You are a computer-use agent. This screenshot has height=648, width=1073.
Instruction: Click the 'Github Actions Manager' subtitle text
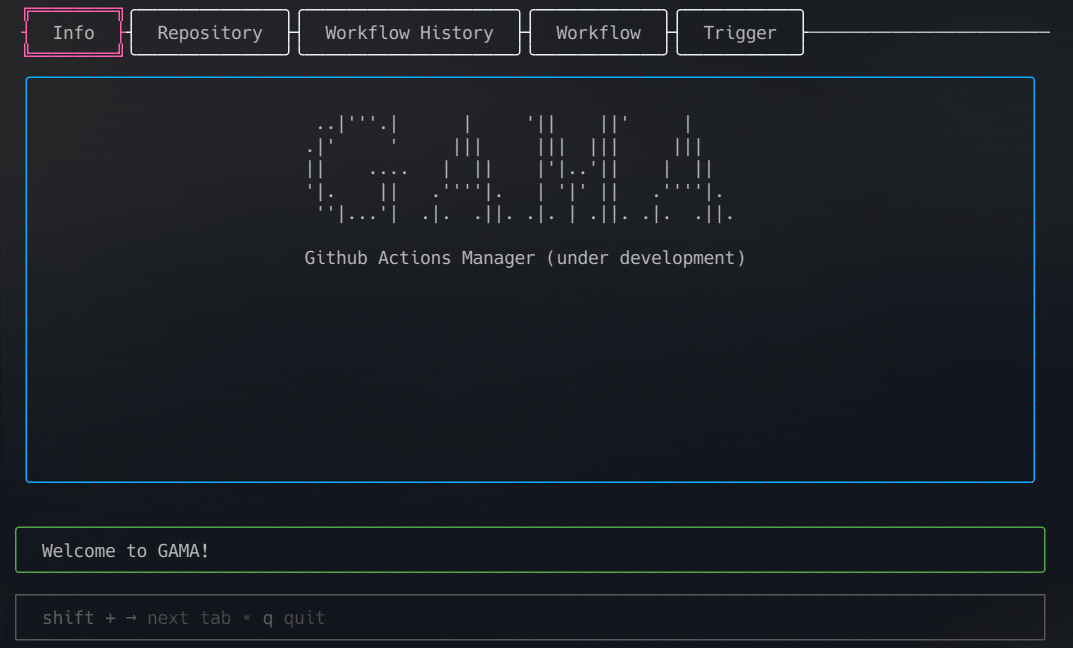point(420,257)
